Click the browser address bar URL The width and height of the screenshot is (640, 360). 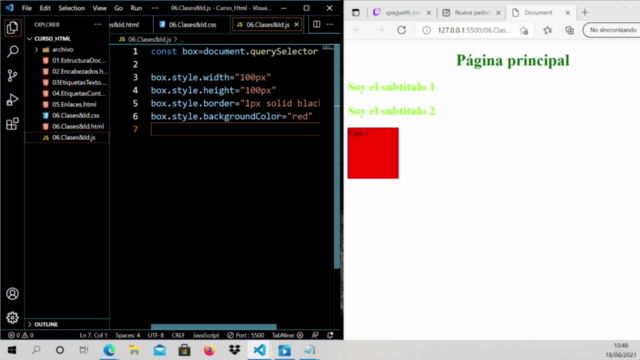tap(474, 30)
